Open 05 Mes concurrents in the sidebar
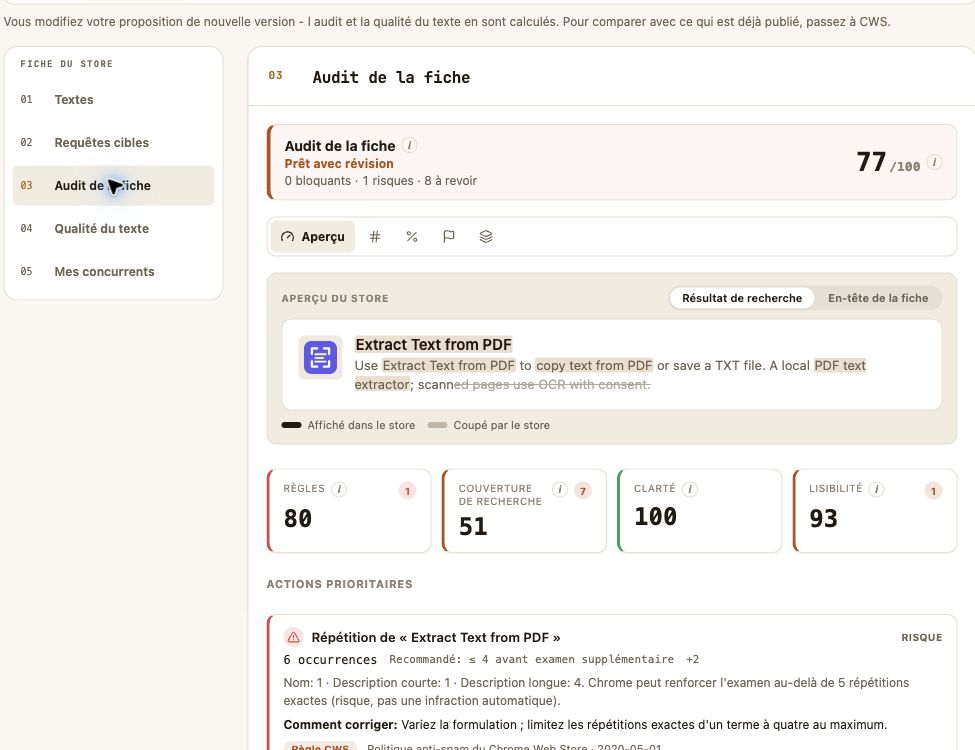 coord(113,271)
